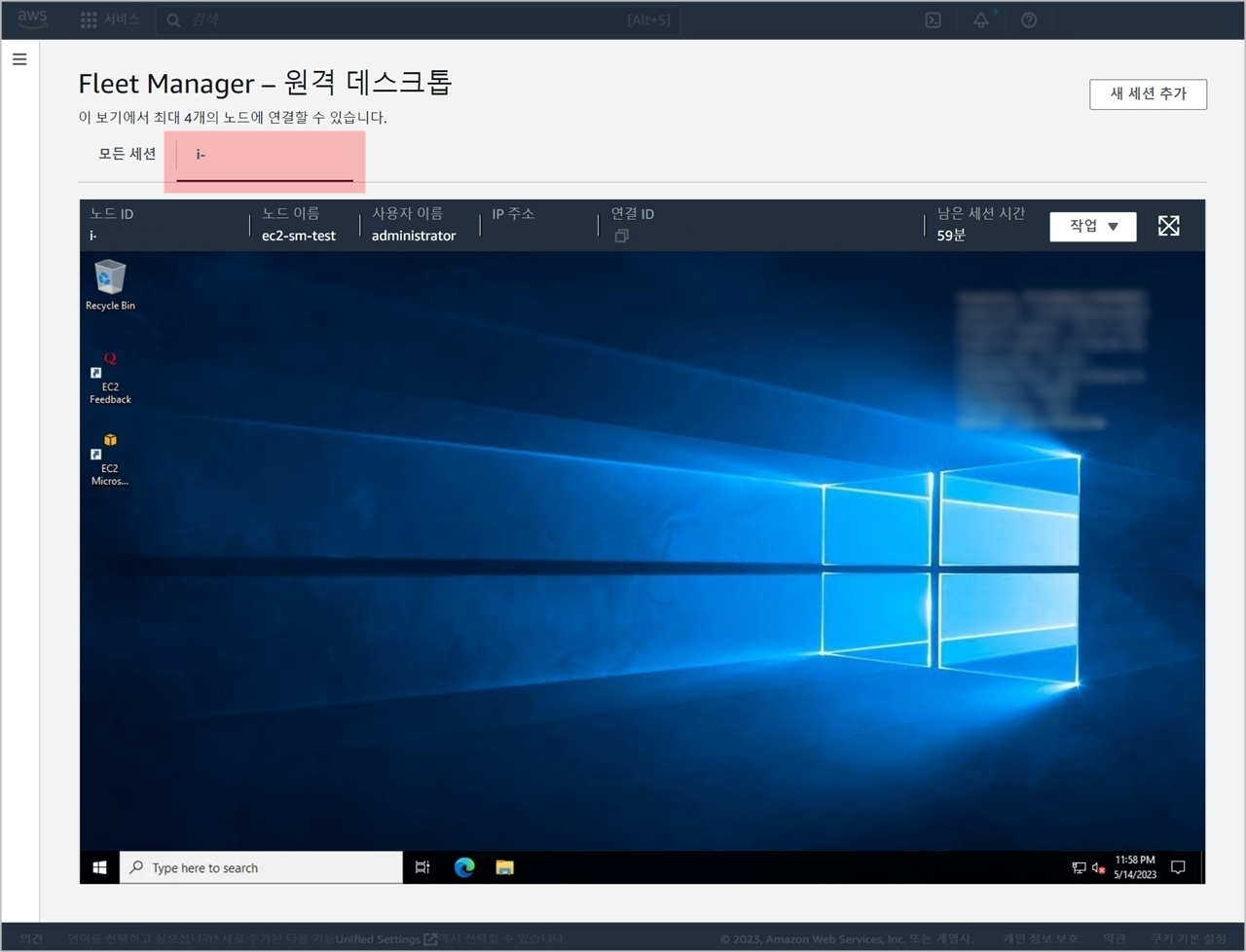This screenshot has width=1246, height=952.
Task: Focus the AWS 검색 search field
Action: 419,19
